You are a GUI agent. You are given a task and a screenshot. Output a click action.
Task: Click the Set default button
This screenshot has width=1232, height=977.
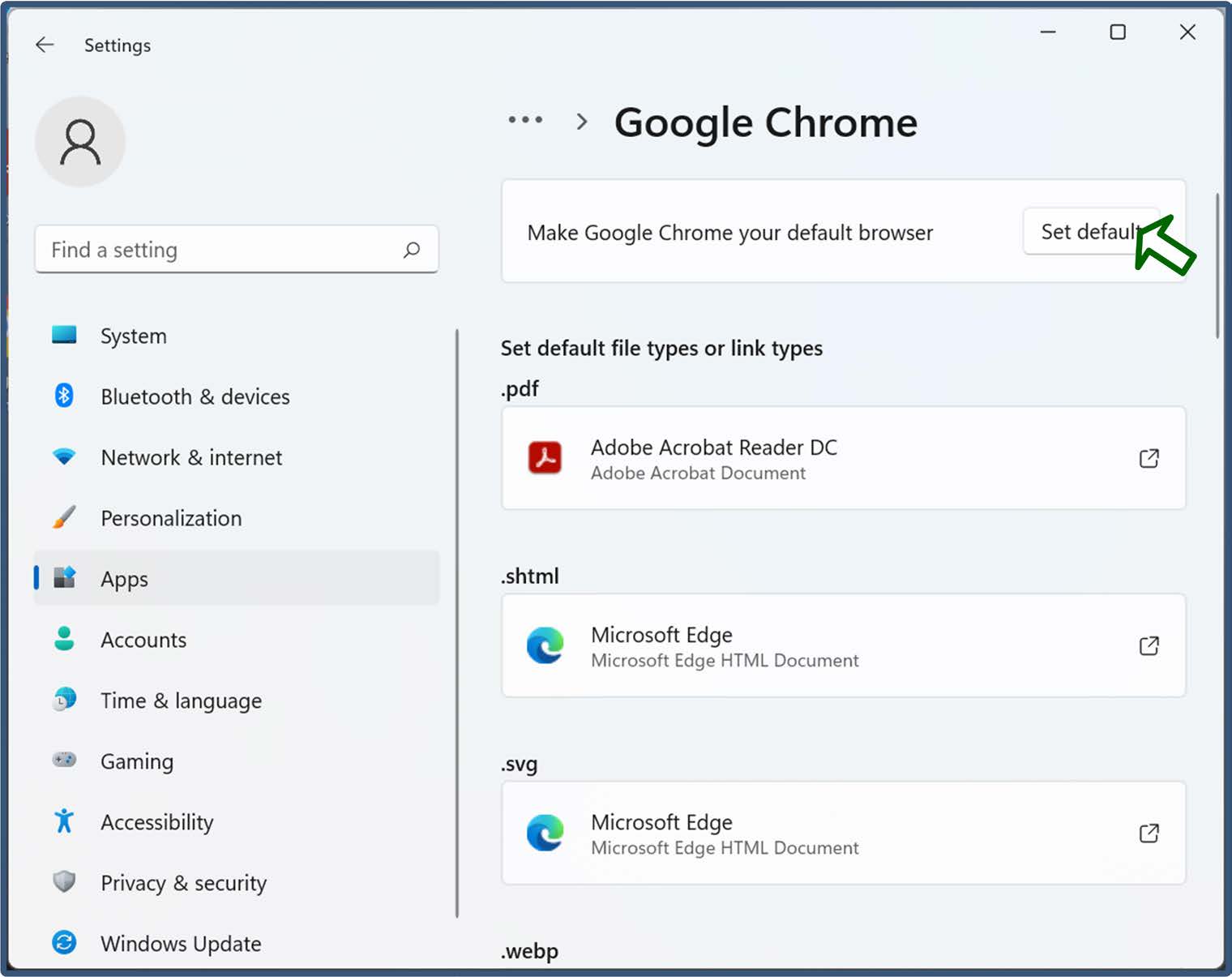[x=1091, y=232]
